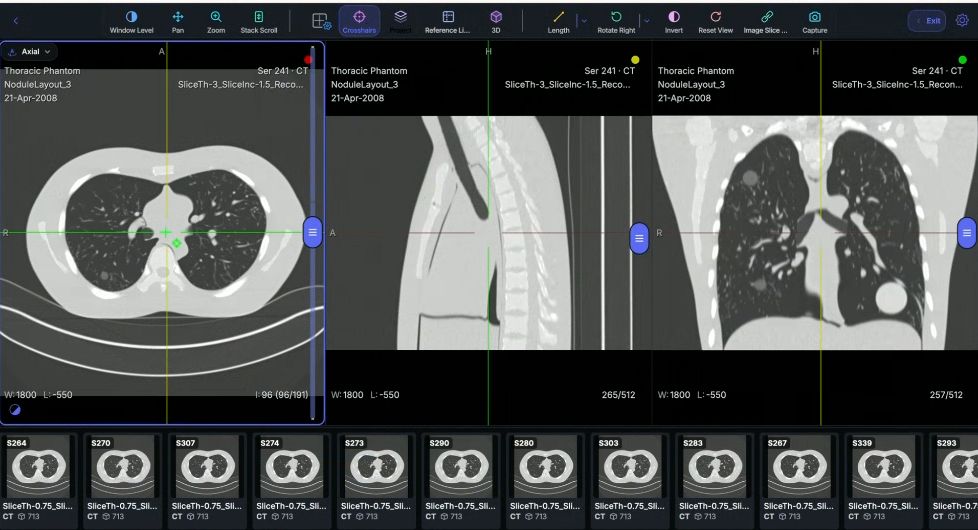Select the Window Level tool

(131, 22)
